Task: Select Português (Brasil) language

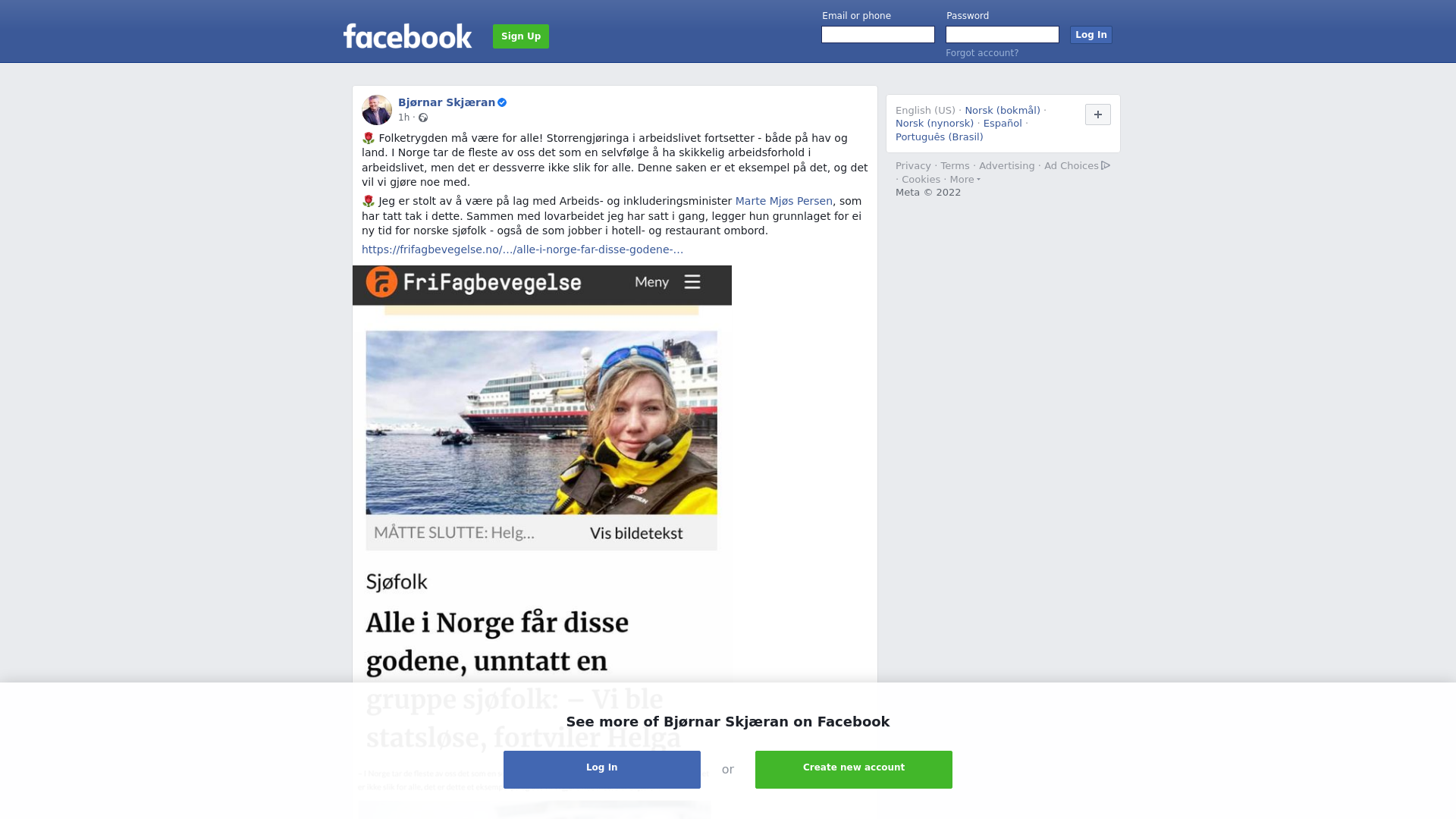Action: point(939,137)
